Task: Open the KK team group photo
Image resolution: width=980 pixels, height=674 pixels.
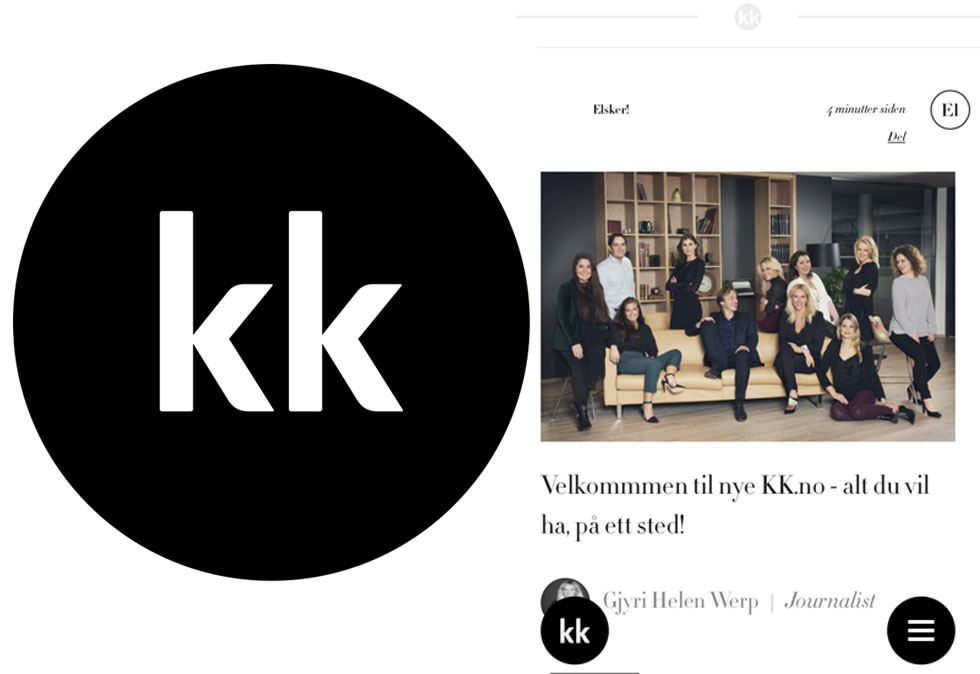Action: [x=748, y=306]
